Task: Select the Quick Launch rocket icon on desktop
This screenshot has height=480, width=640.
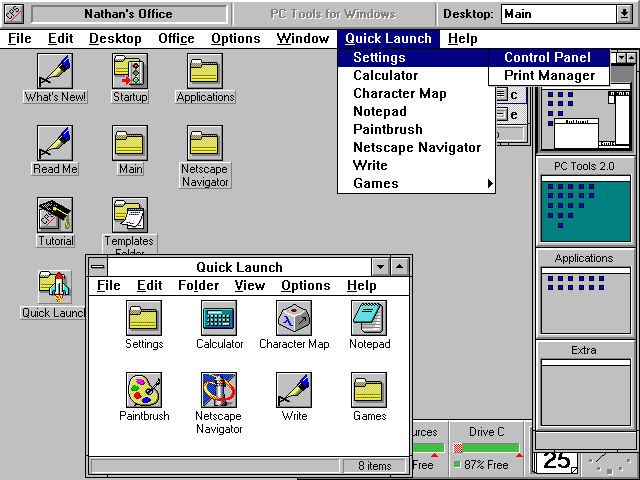Action: tap(55, 287)
